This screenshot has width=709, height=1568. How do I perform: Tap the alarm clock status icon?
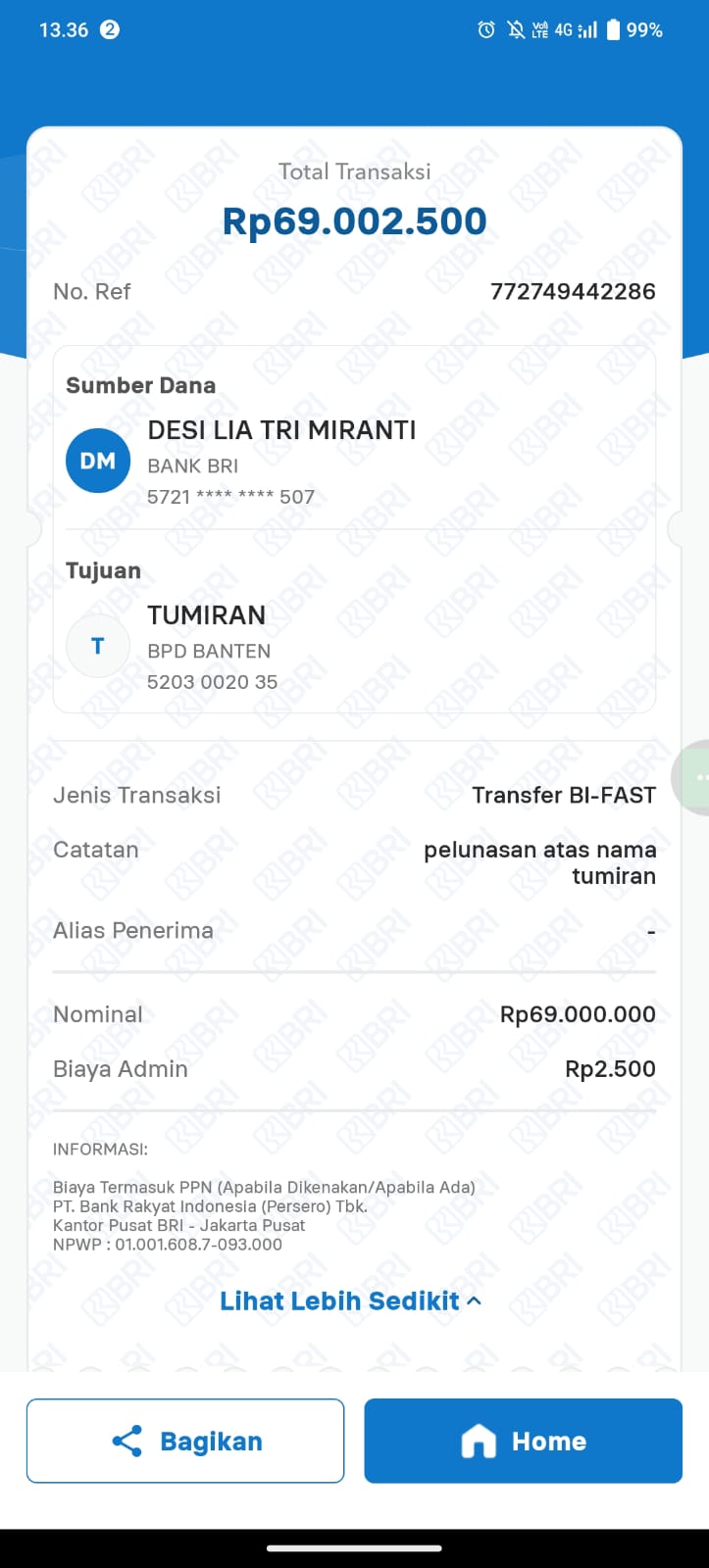point(486,30)
